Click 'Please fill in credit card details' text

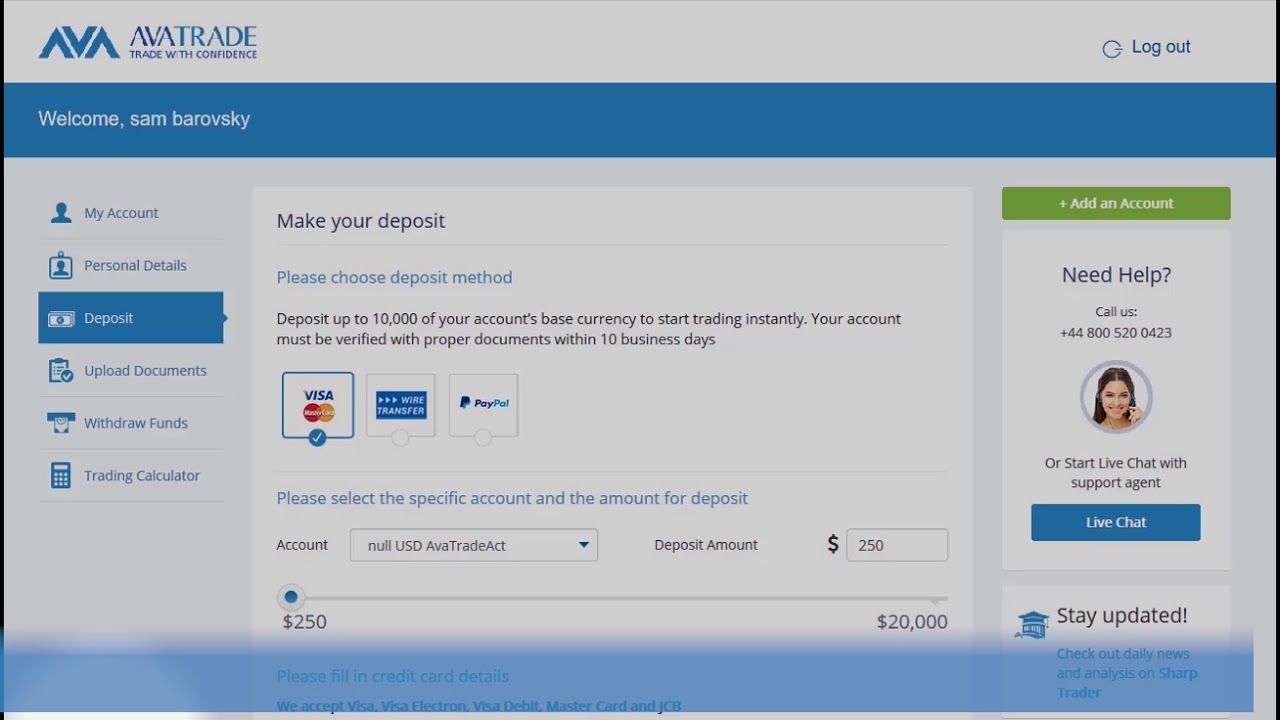tap(393, 676)
